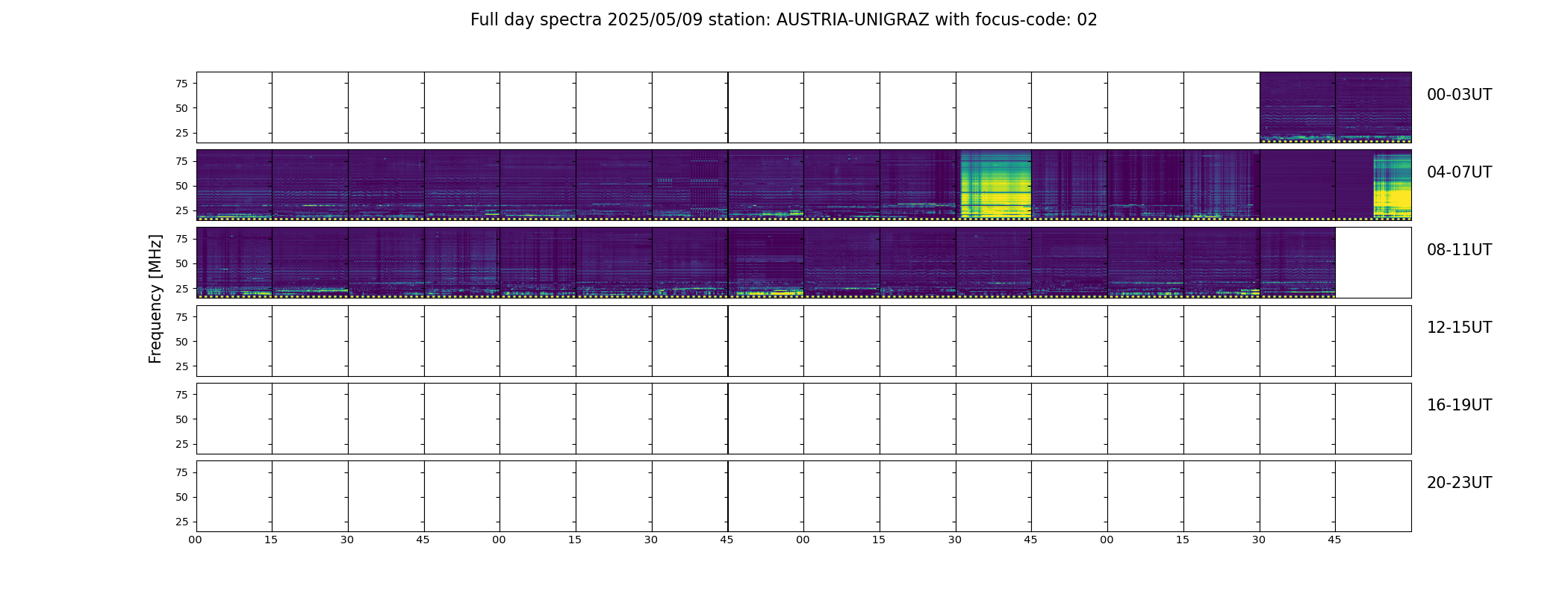Viewport: 1568px width, 597px height.
Task: Click the 'focus-code: 02' text in title
Action: [1034, 20]
